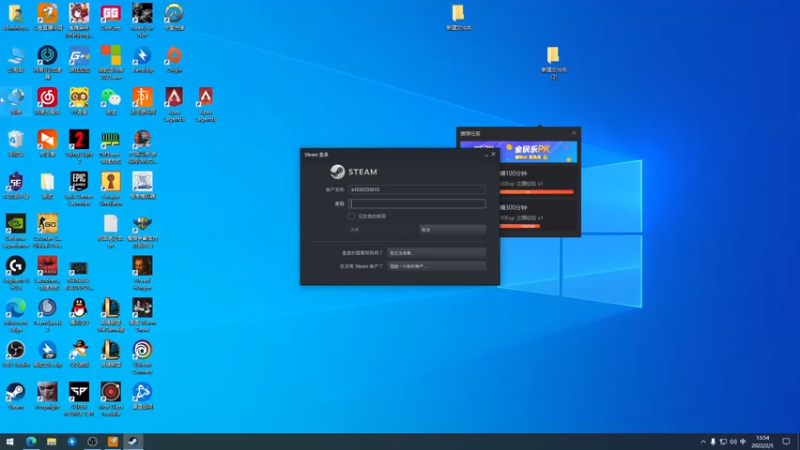Open the WeChat desktop shortcut
The image size is (800, 450).
point(111,101)
